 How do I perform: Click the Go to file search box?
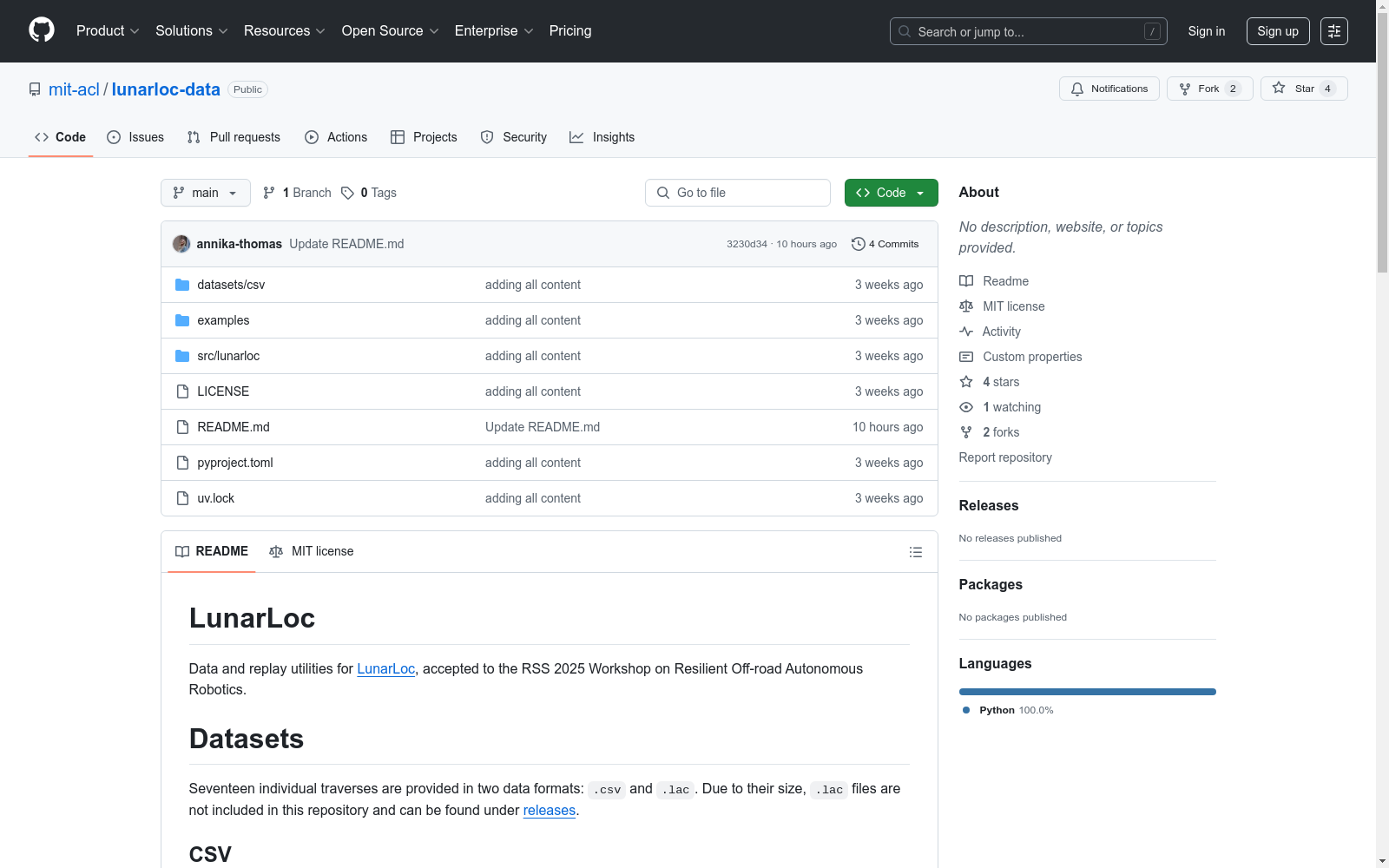(x=738, y=193)
